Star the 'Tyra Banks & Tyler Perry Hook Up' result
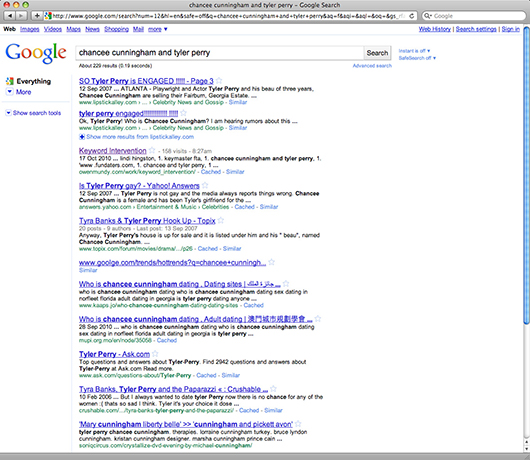This screenshot has height=460, width=530. pos(221,220)
